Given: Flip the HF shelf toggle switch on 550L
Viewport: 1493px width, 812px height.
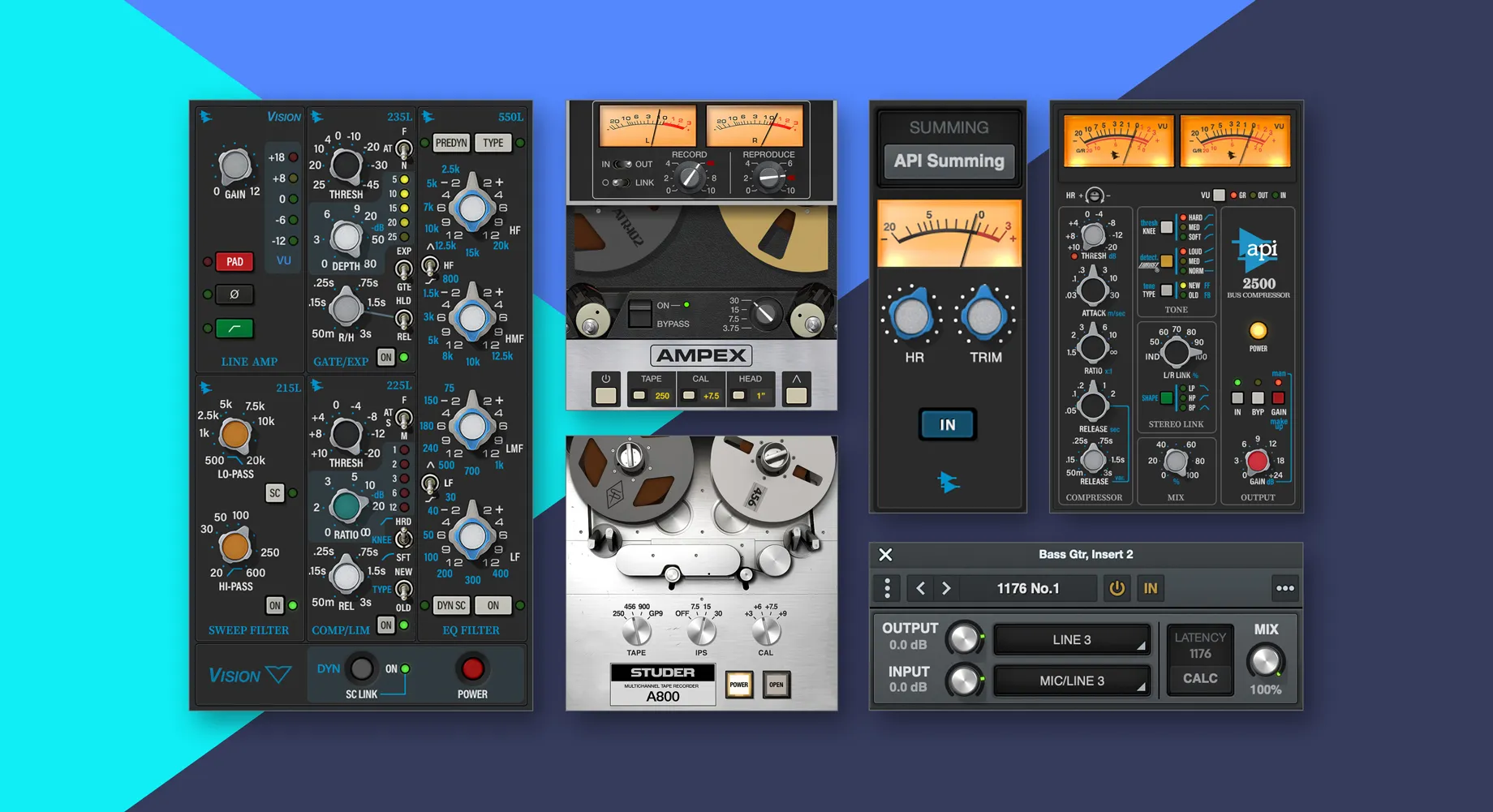Looking at the screenshot, I should (430, 266).
